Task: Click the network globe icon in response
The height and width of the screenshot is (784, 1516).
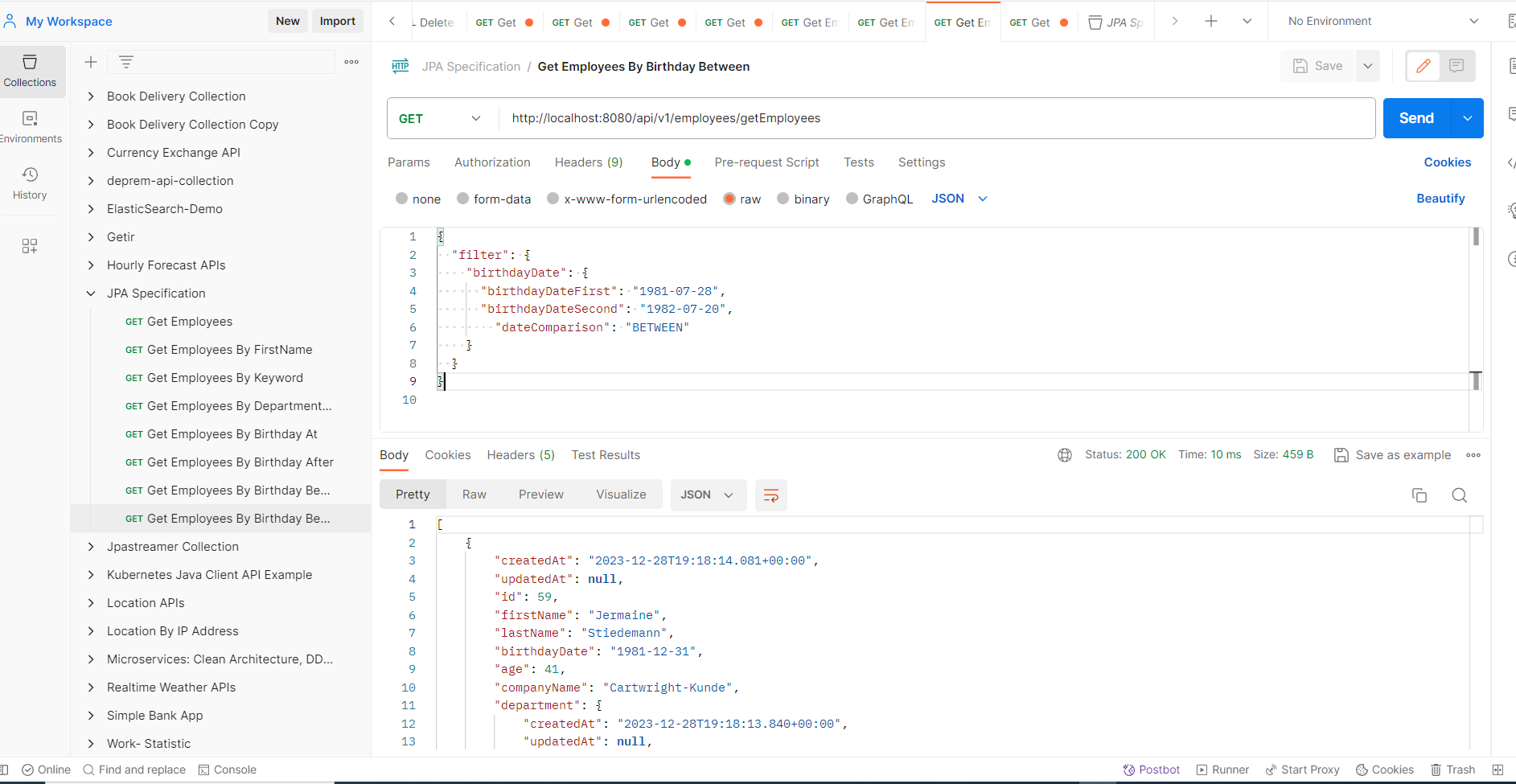Action: click(1065, 455)
